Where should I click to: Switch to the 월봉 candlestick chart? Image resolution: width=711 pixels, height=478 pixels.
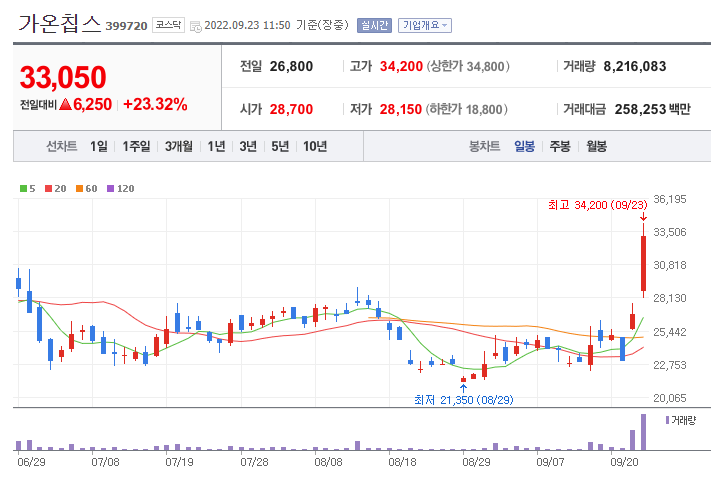[596, 146]
